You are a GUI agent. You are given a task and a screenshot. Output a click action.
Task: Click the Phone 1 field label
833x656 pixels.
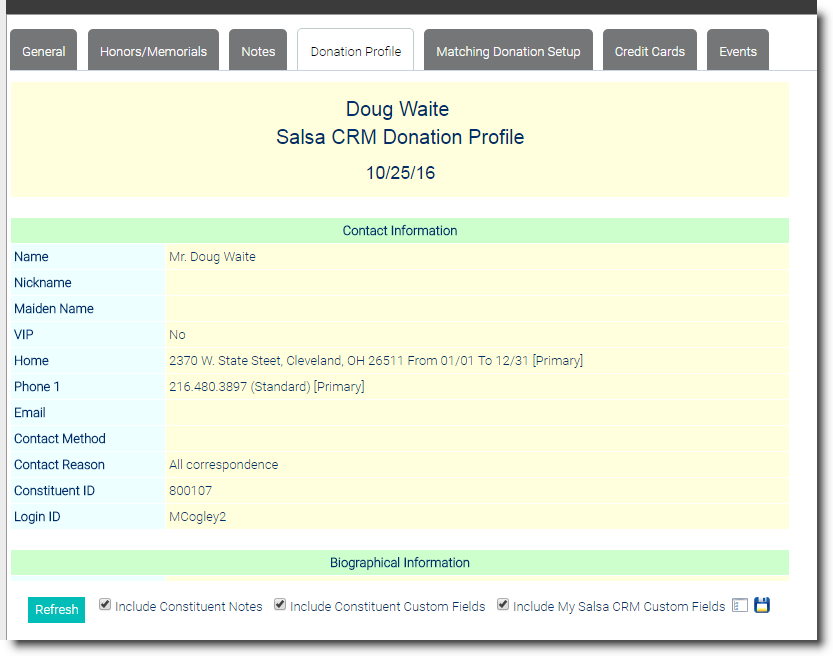coord(37,387)
